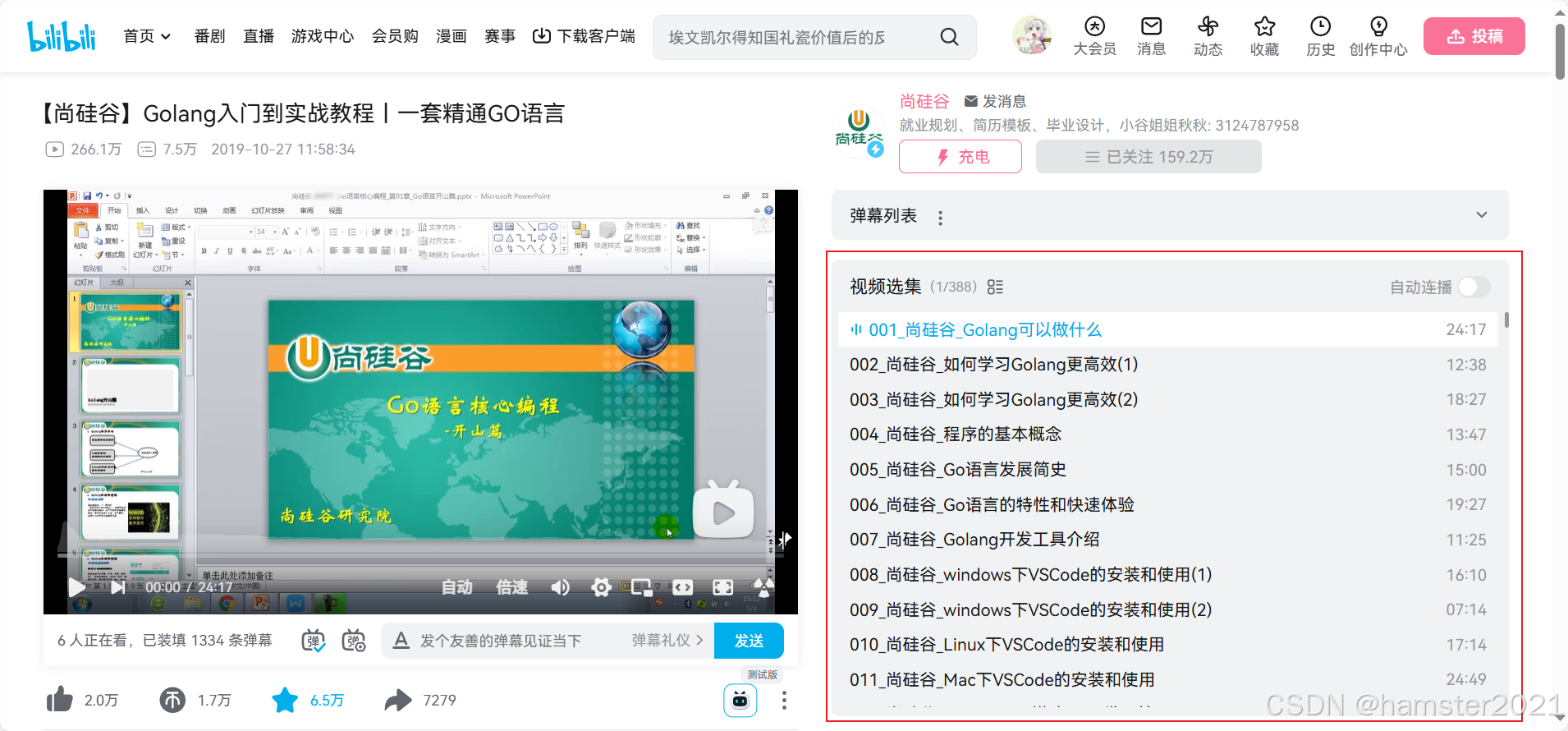Go to 番剧 section

(x=209, y=36)
